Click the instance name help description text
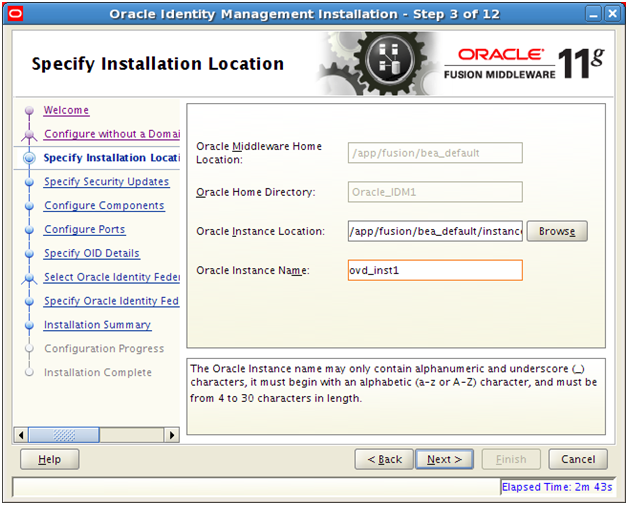 pyautogui.click(x=393, y=383)
